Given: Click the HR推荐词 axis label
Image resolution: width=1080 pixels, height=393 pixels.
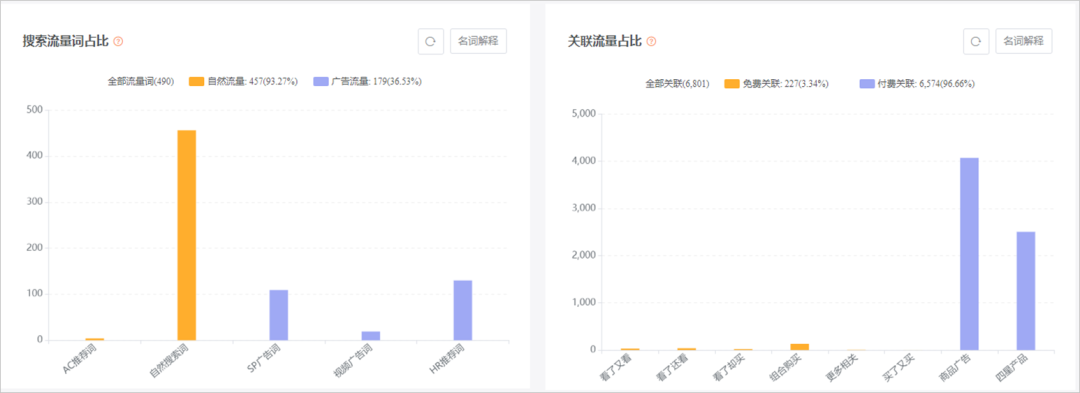Looking at the screenshot, I should [448, 360].
